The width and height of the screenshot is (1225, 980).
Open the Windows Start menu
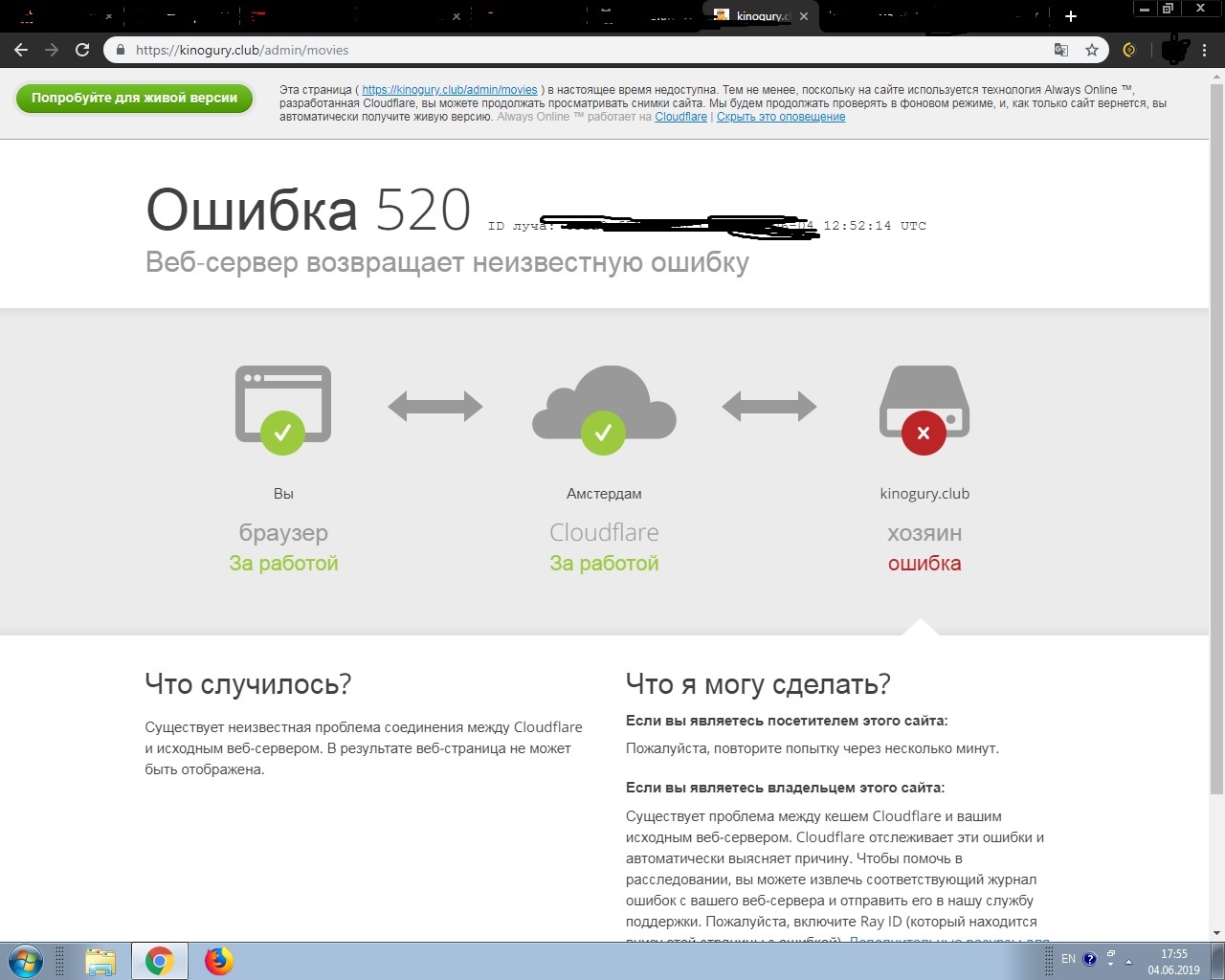(x=26, y=961)
